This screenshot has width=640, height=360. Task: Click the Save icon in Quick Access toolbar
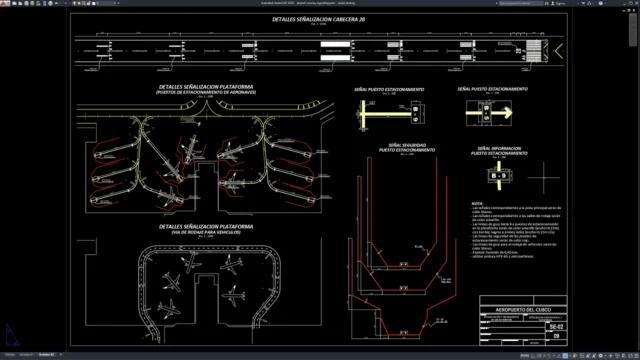(27, 3)
